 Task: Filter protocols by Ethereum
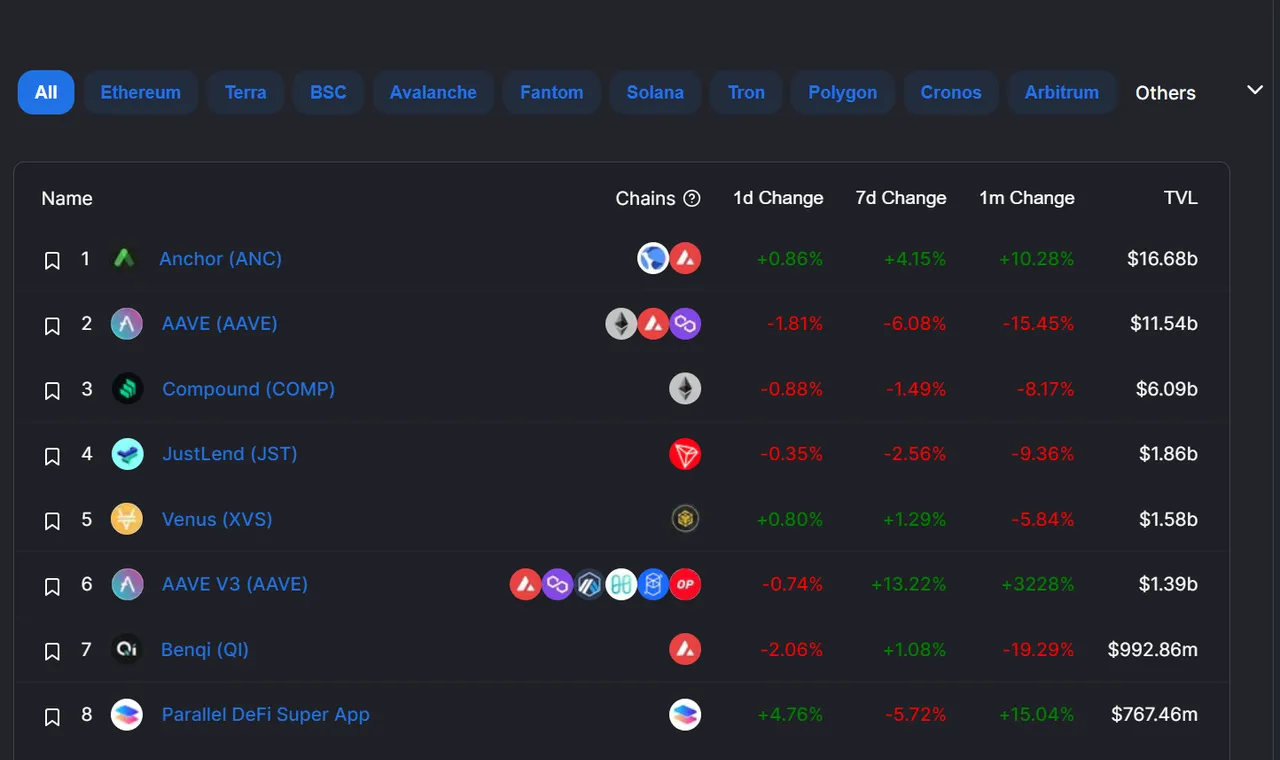pos(141,92)
